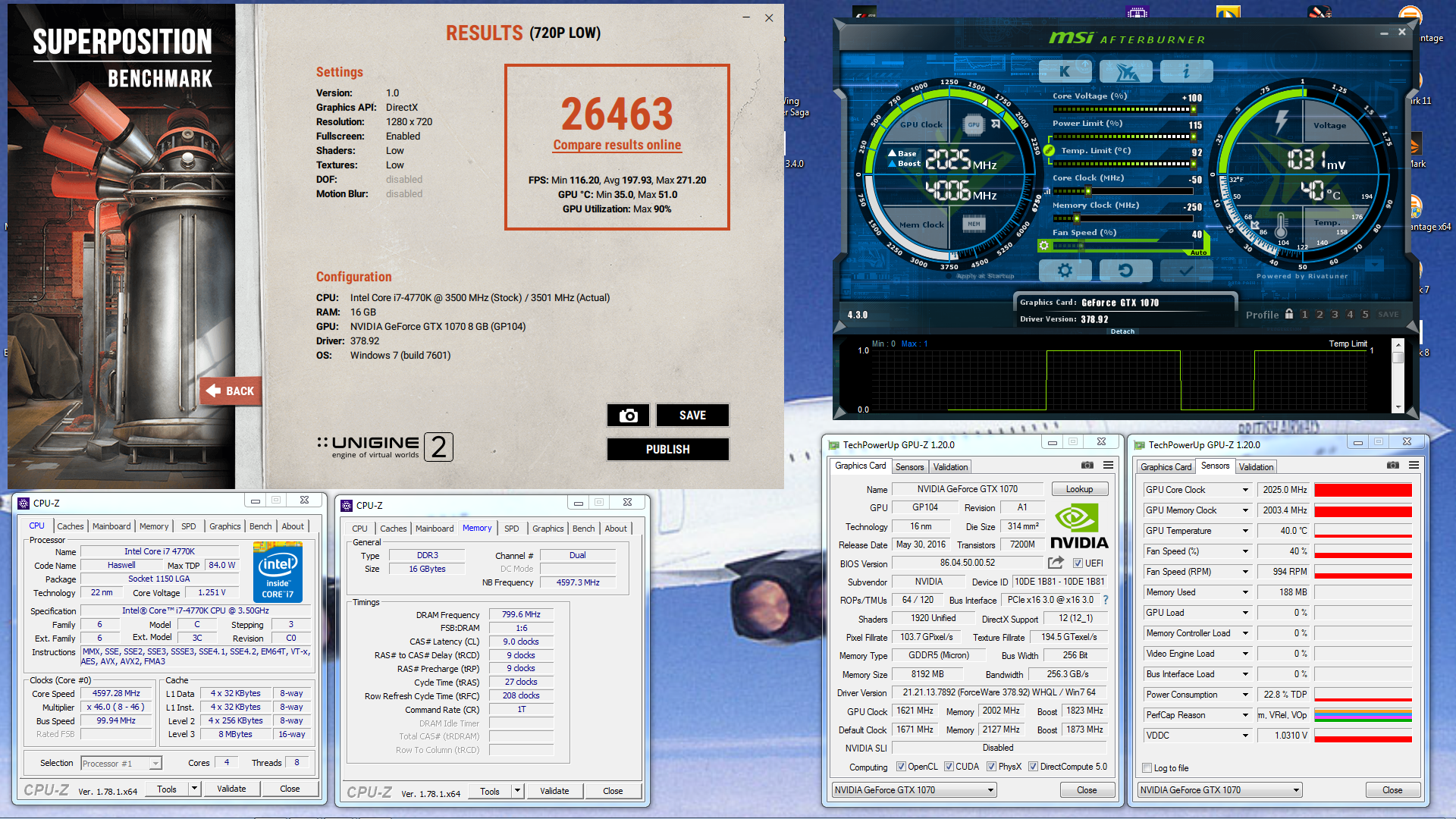Open hamburger menu in GPU-Z Sensors window
This screenshot has width=1456, height=819.
[x=1414, y=466]
